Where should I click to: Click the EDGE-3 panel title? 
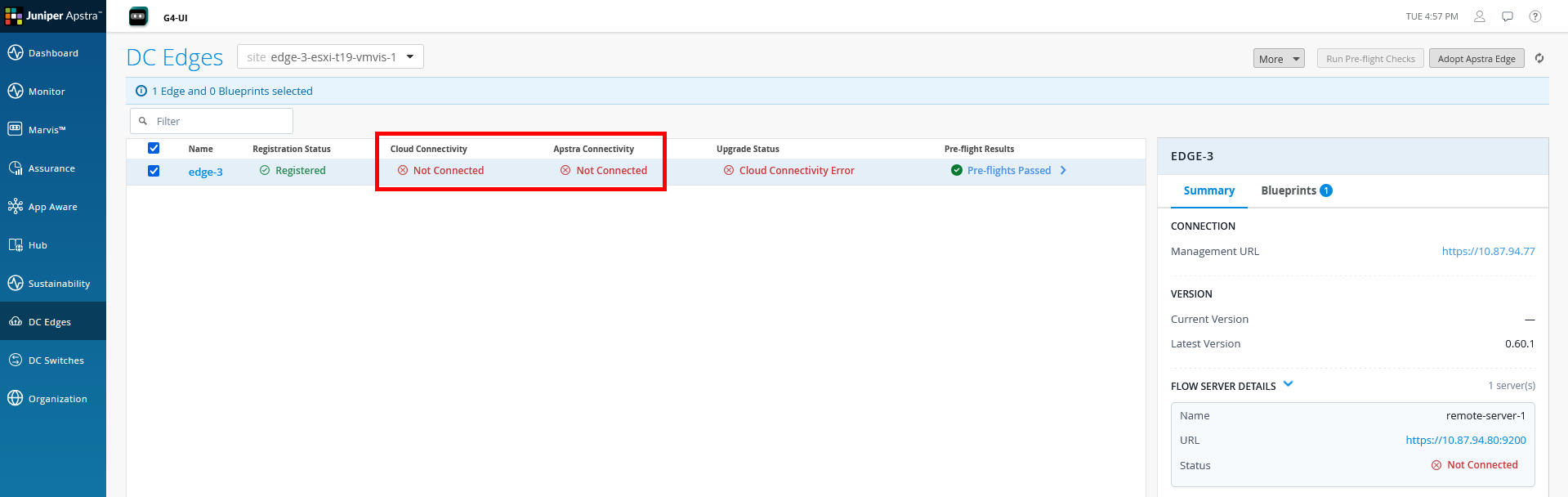1192,156
